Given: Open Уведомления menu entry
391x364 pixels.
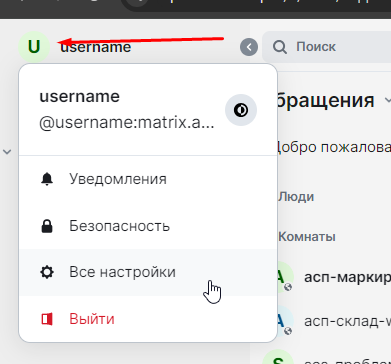Looking at the screenshot, I should 148,179.
